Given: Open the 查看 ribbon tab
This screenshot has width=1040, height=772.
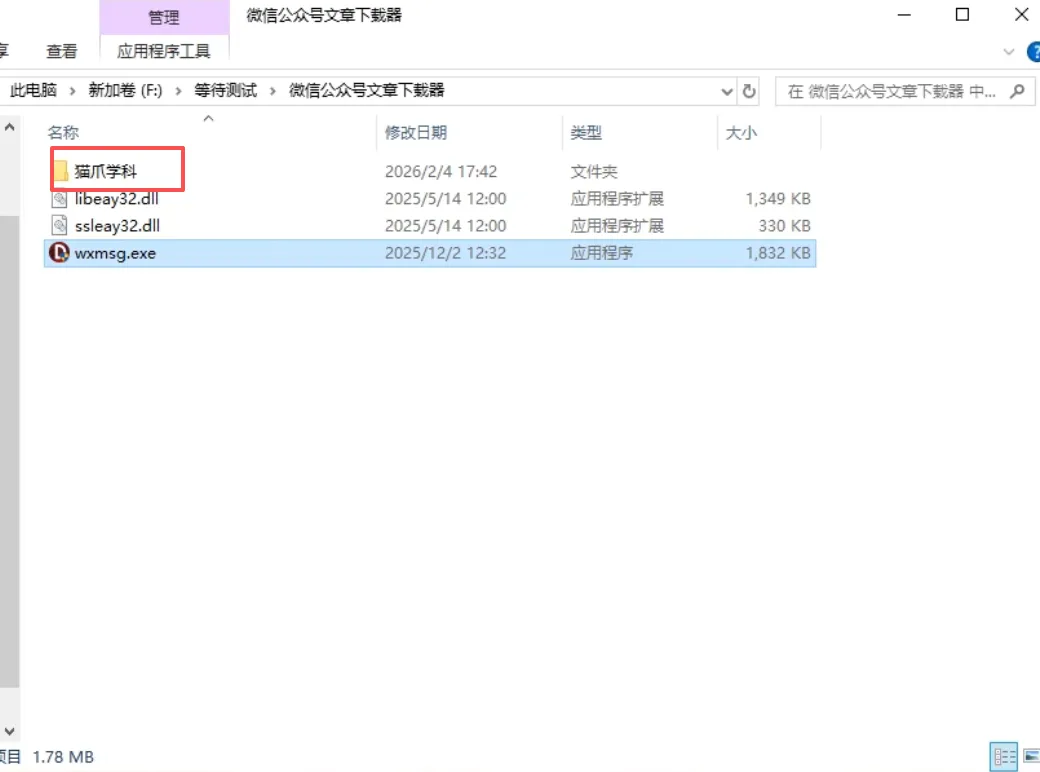Looking at the screenshot, I should [x=62, y=51].
